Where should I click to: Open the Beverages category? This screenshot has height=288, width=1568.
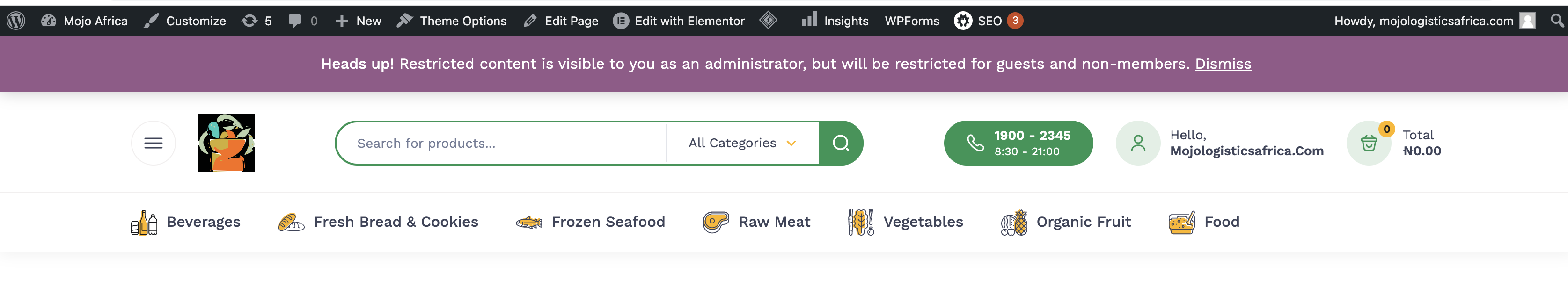pyautogui.click(x=186, y=223)
